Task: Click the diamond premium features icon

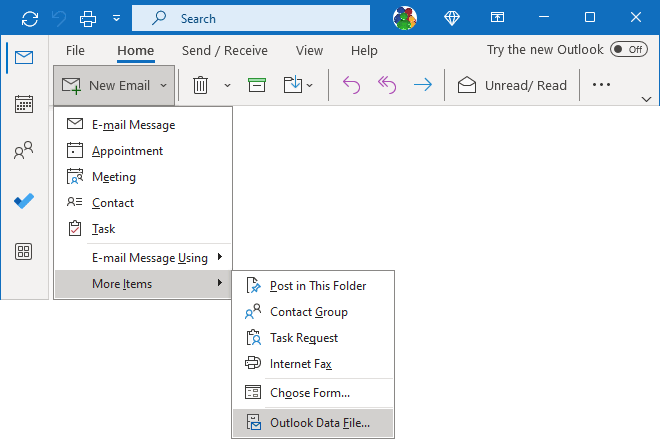Action: point(452,18)
